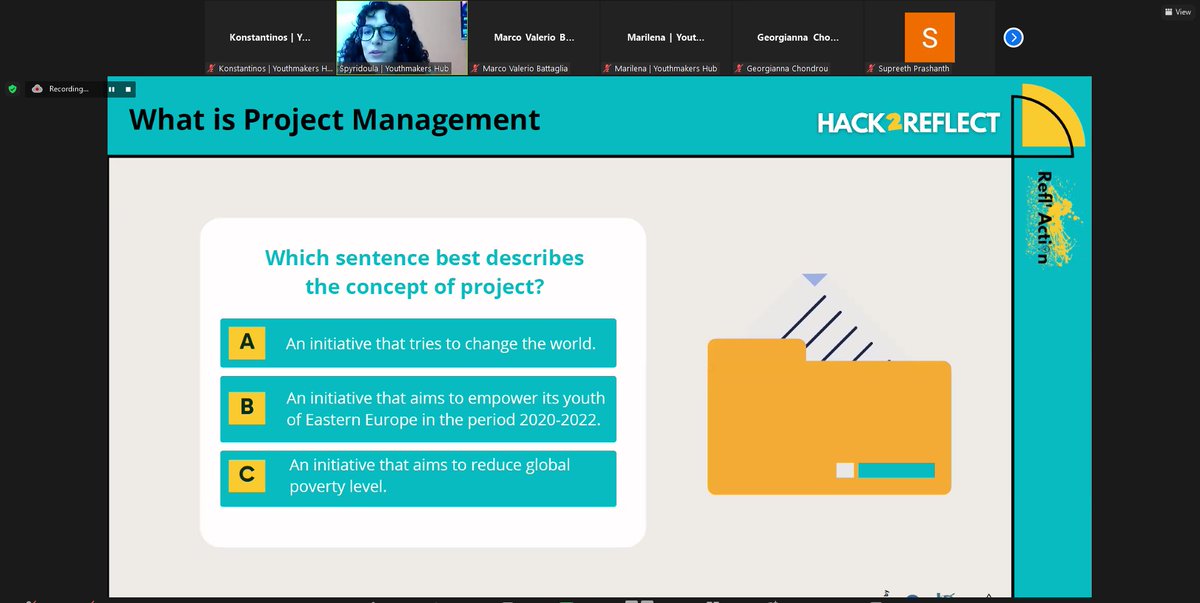Choose answer A about changing the world
Screen dimensions: 1200x603
pyautogui.click(x=418, y=343)
